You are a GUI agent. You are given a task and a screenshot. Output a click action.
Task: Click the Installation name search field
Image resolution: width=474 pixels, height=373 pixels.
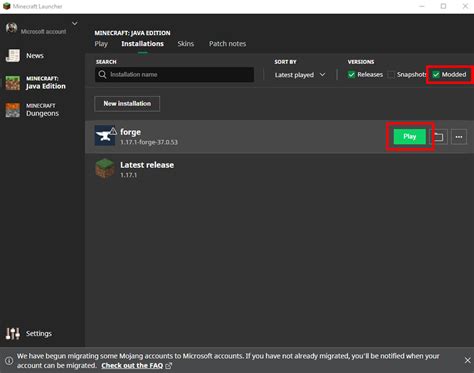tap(175, 74)
